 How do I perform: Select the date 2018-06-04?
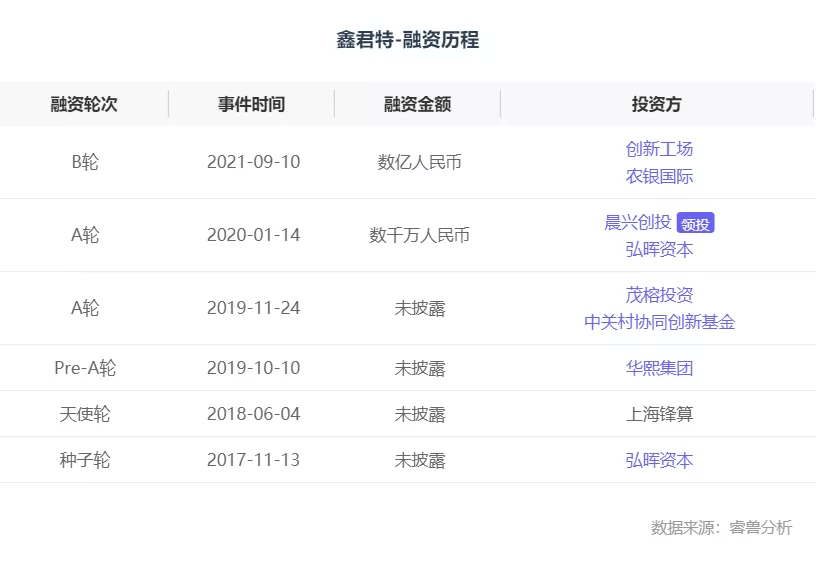pos(253,414)
